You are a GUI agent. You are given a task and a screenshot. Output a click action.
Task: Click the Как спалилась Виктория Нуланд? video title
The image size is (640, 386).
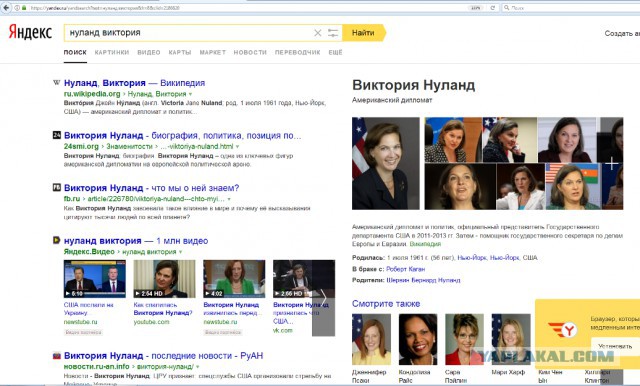click(x=163, y=308)
